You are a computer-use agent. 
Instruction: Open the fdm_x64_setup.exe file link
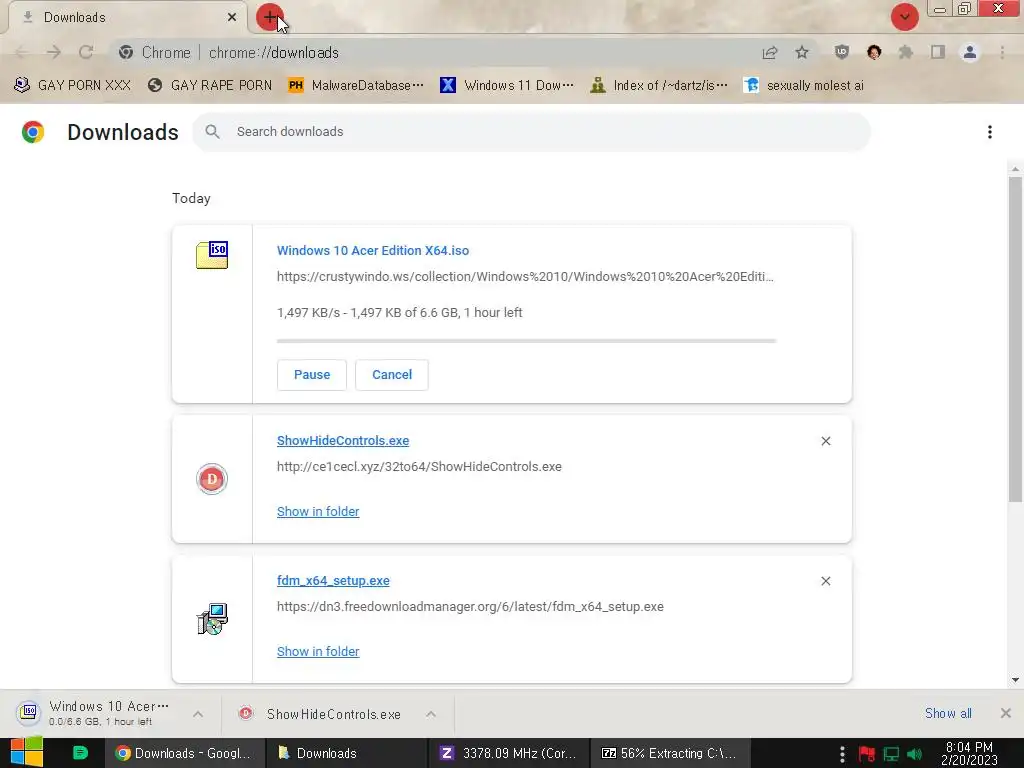[333, 581]
